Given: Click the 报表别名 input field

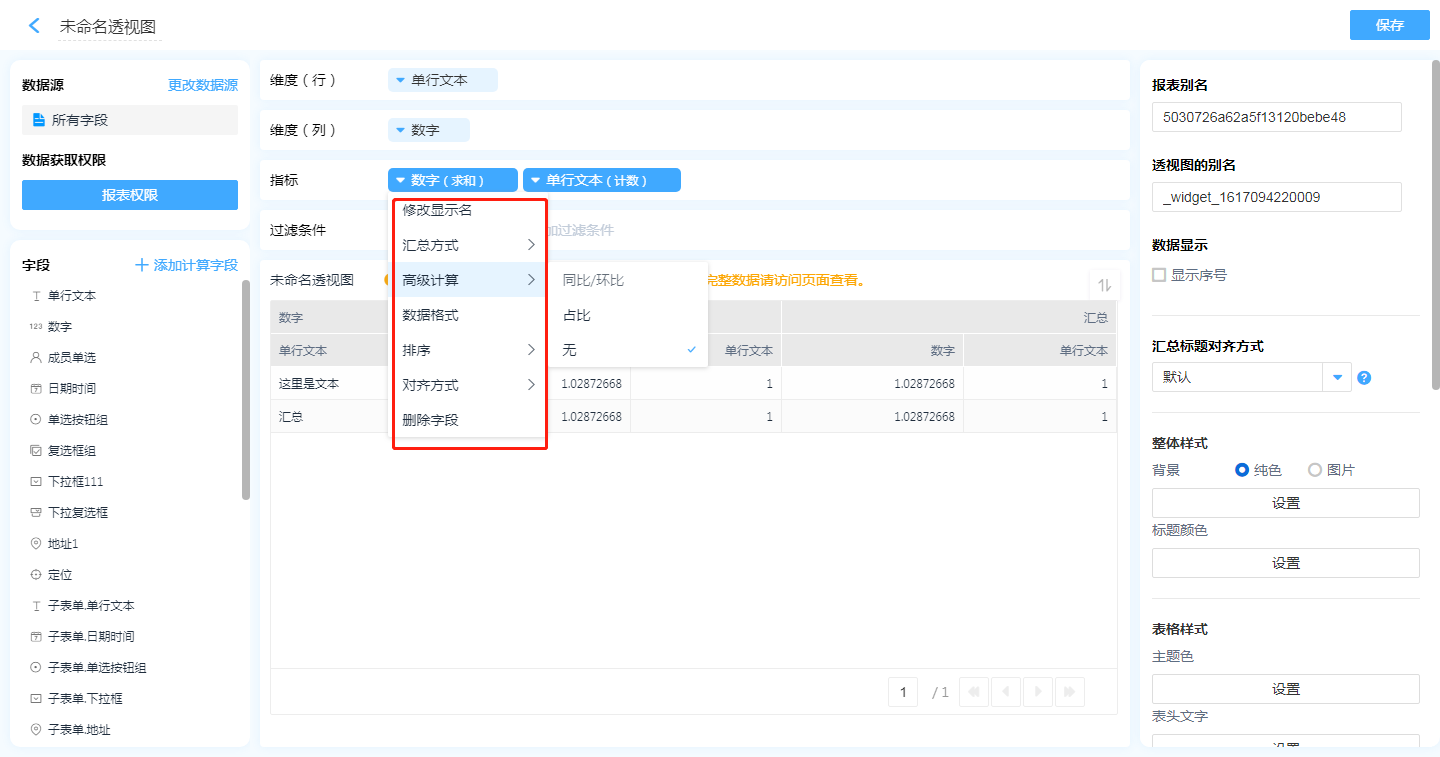Looking at the screenshot, I should [1276, 117].
